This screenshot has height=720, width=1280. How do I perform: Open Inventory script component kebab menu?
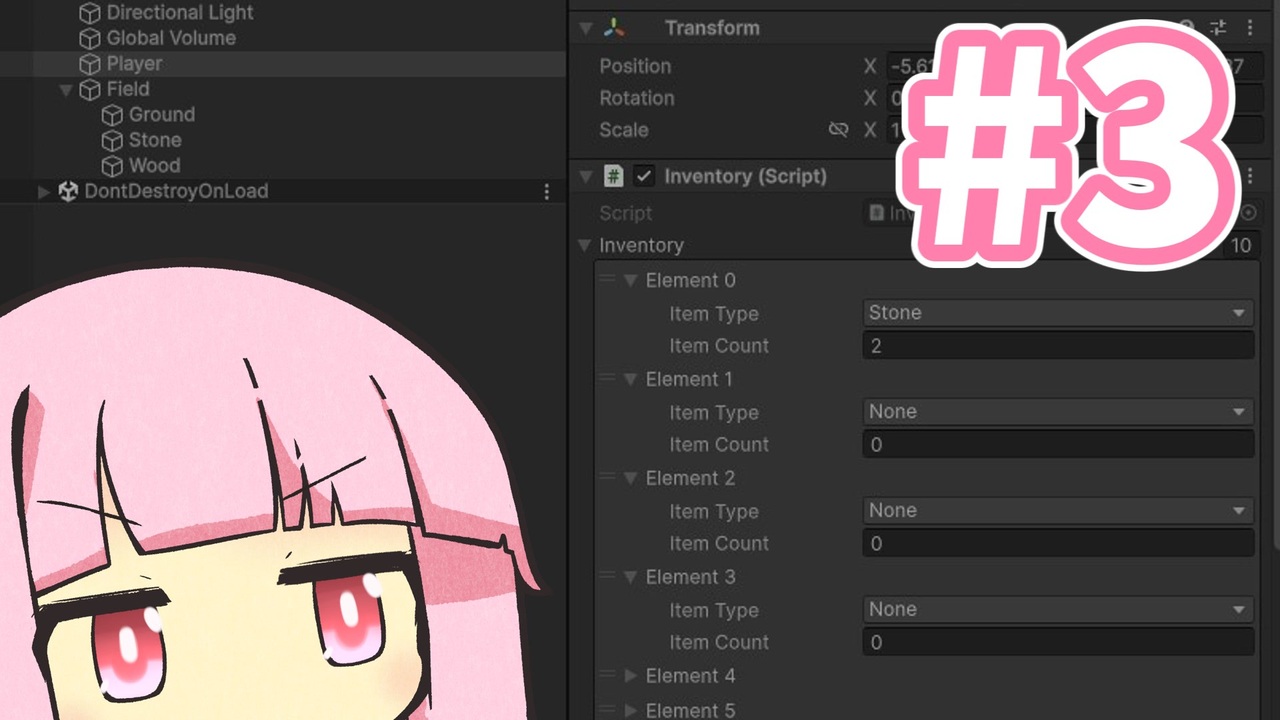[x=1250, y=176]
